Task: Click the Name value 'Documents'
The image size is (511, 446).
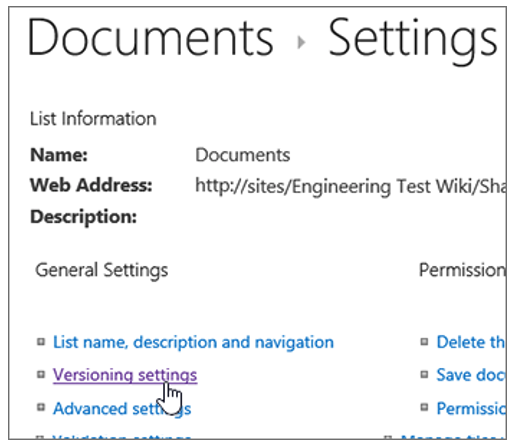Action: (243, 155)
